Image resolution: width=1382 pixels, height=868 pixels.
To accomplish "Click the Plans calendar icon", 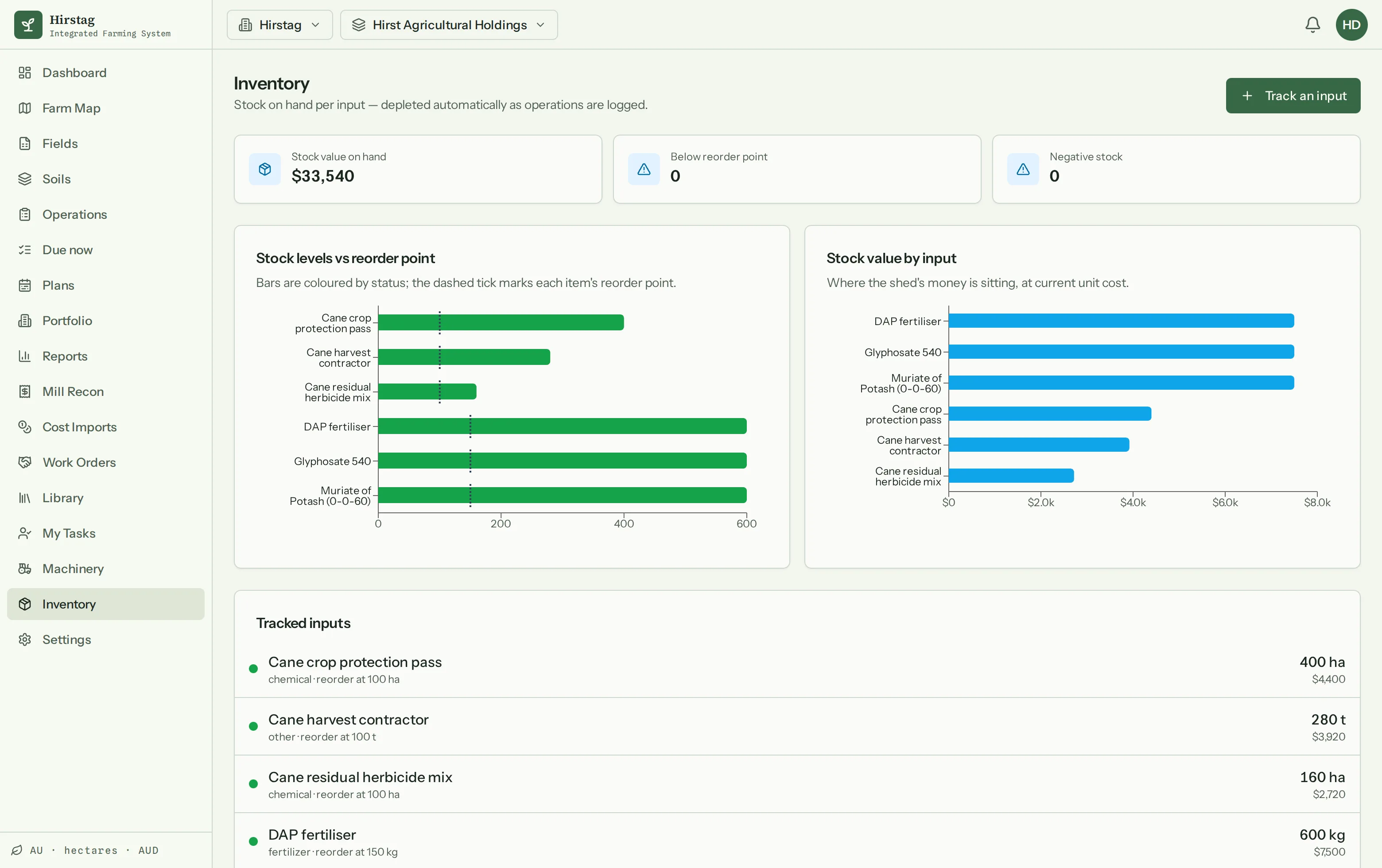I will click(x=25, y=285).
